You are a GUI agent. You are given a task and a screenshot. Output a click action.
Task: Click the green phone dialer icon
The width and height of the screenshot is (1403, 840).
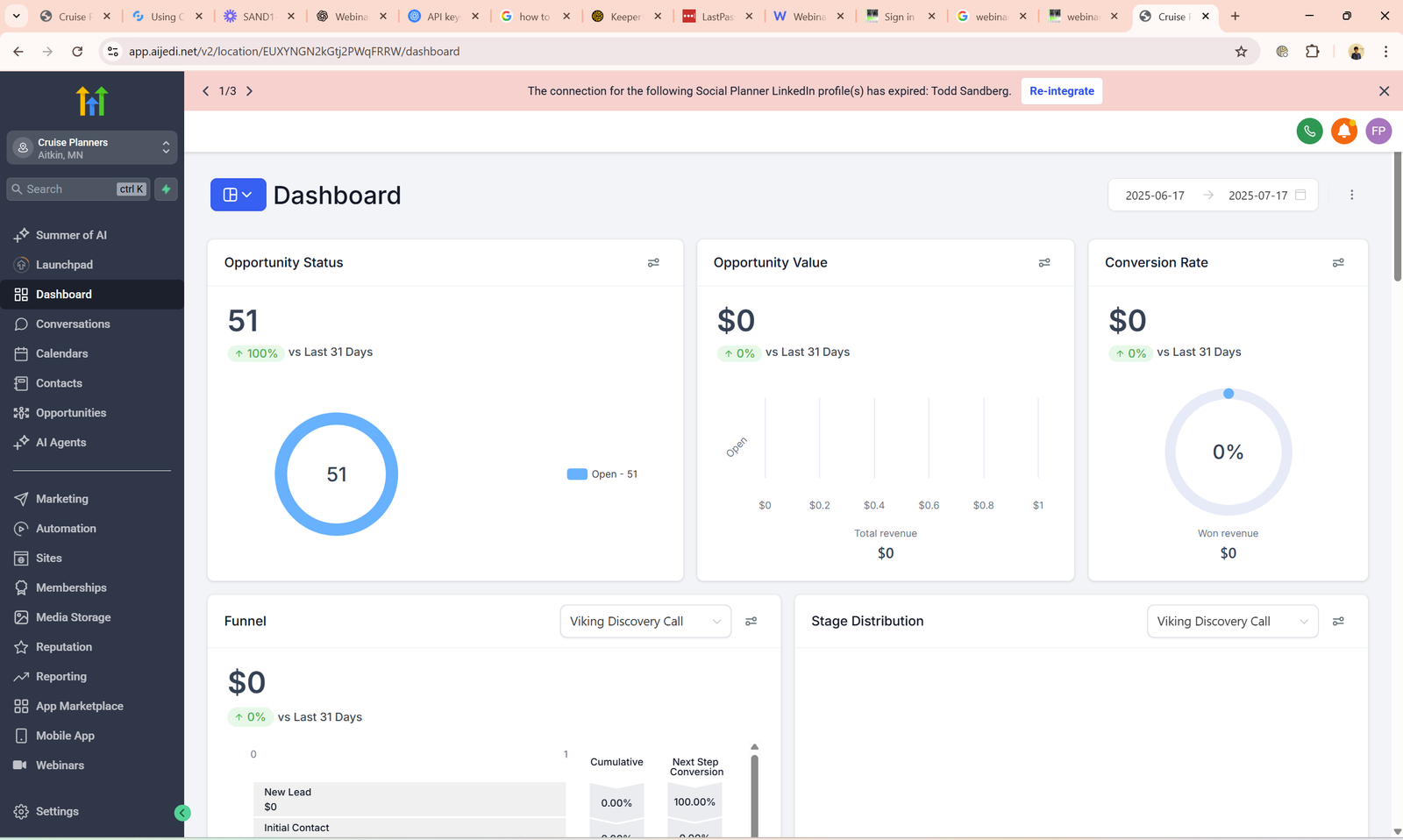pos(1309,132)
